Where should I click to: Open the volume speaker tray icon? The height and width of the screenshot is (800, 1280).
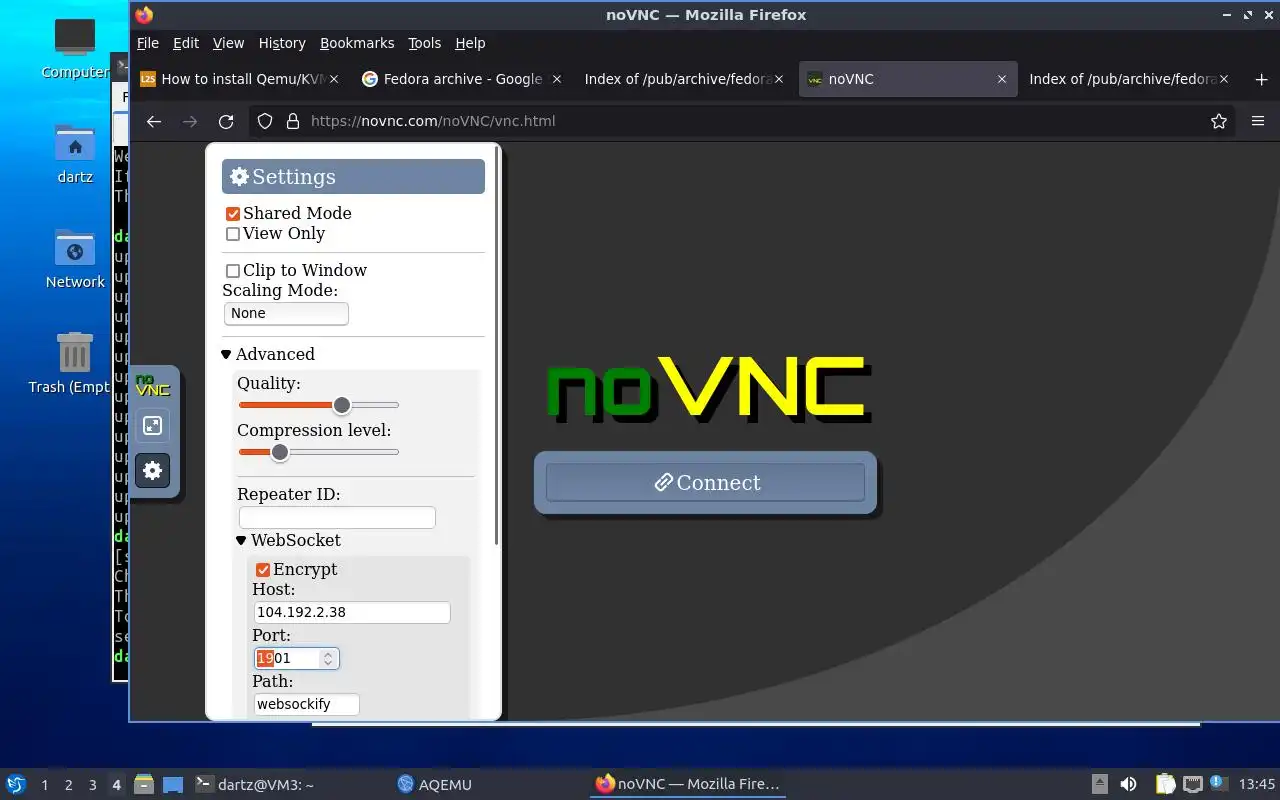1128,784
